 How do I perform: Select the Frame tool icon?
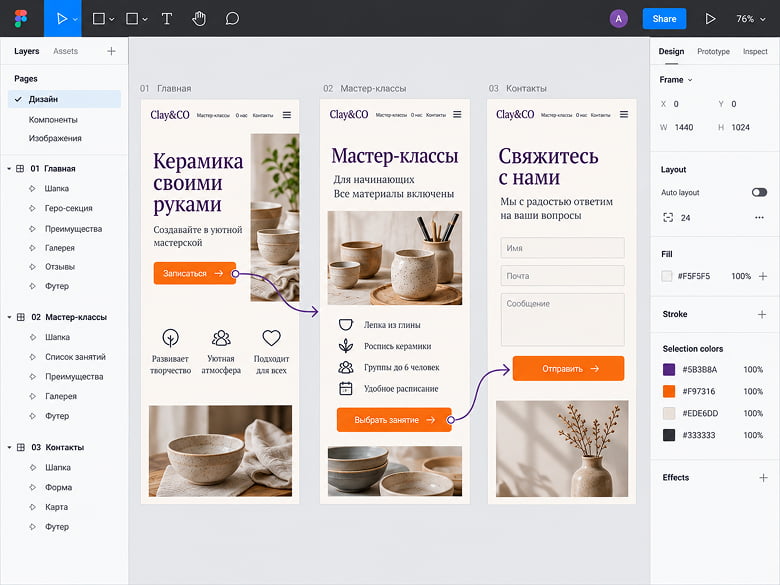pyautogui.click(x=98, y=19)
